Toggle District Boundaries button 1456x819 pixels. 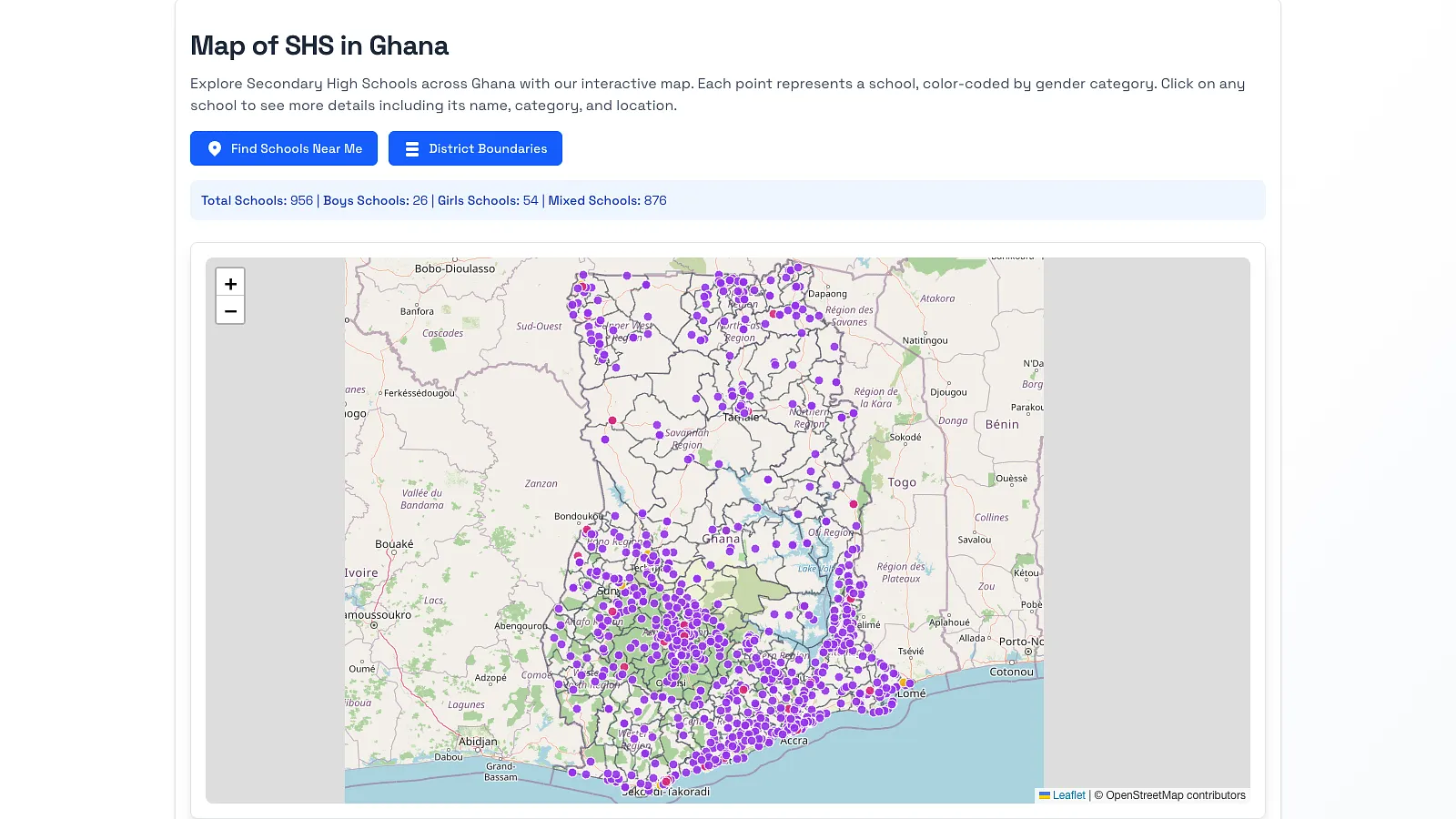[475, 148]
